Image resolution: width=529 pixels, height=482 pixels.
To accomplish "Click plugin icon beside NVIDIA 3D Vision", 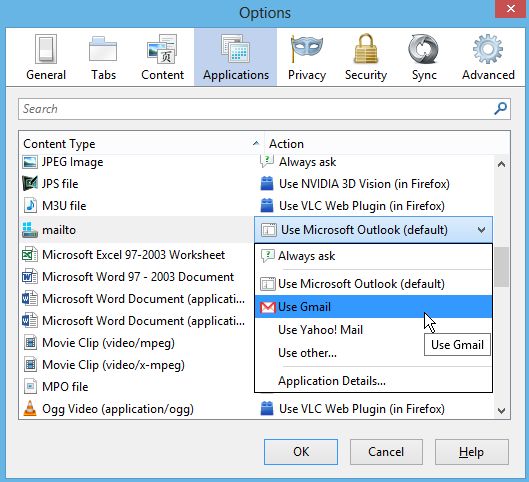I will point(267,183).
